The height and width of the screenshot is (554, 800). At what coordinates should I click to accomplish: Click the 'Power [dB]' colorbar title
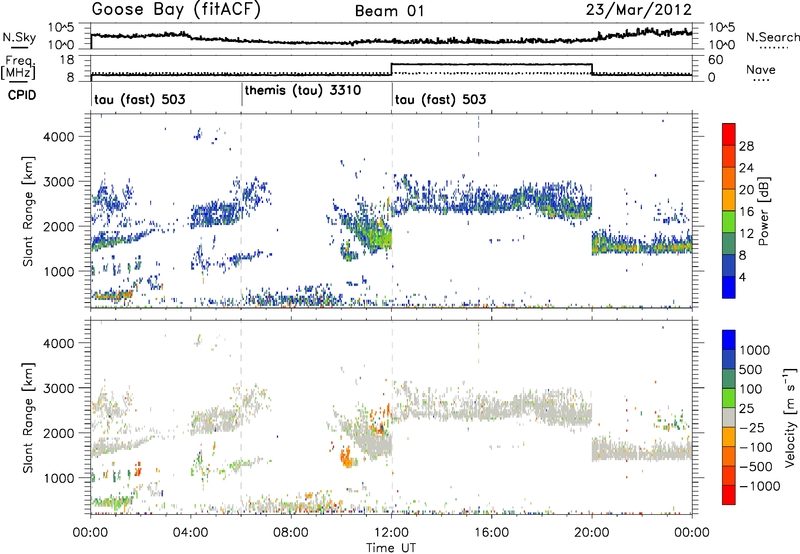point(763,211)
